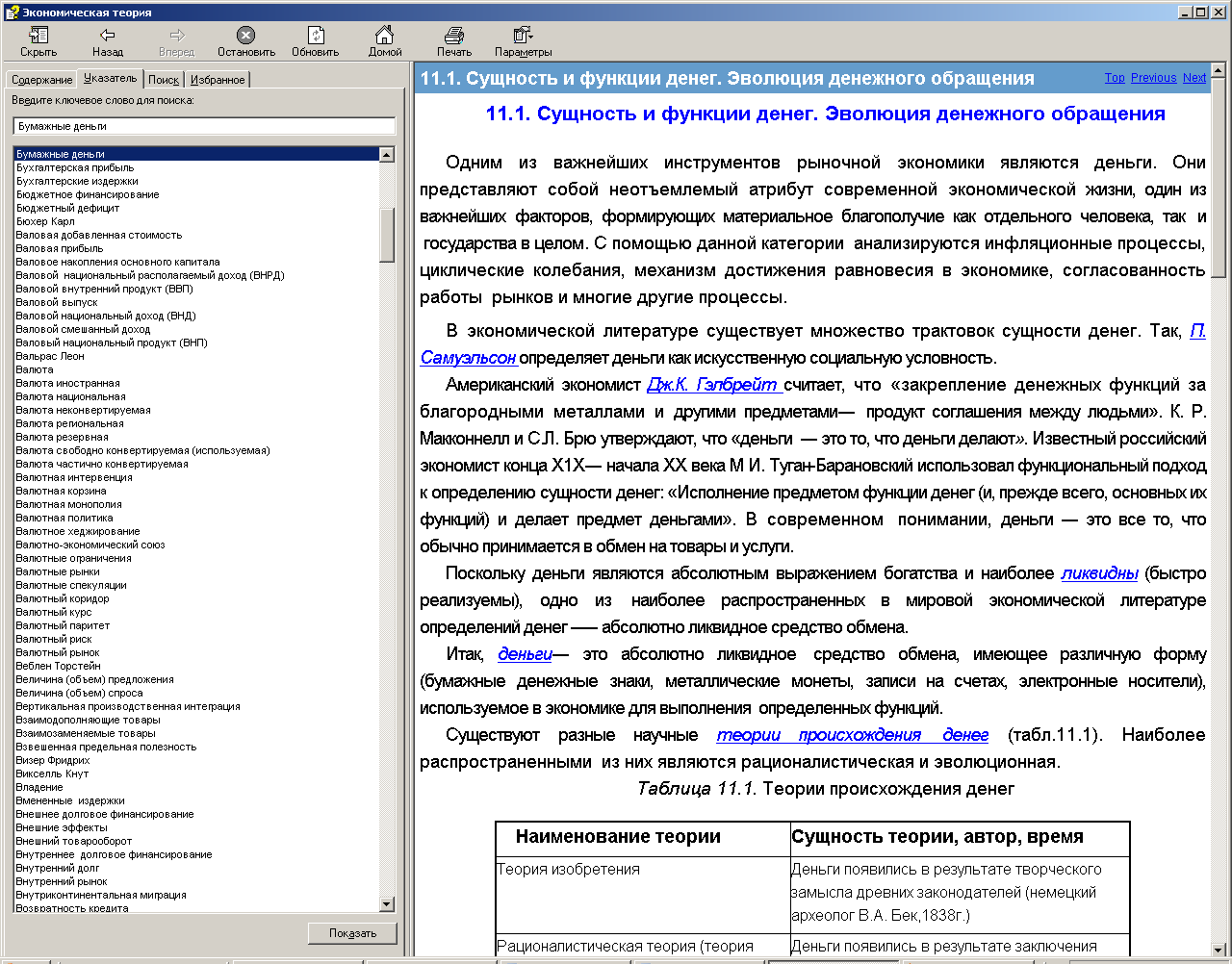Click index list scroll-down arrow
Viewport: 1232px width, 964px height.
click(x=387, y=904)
